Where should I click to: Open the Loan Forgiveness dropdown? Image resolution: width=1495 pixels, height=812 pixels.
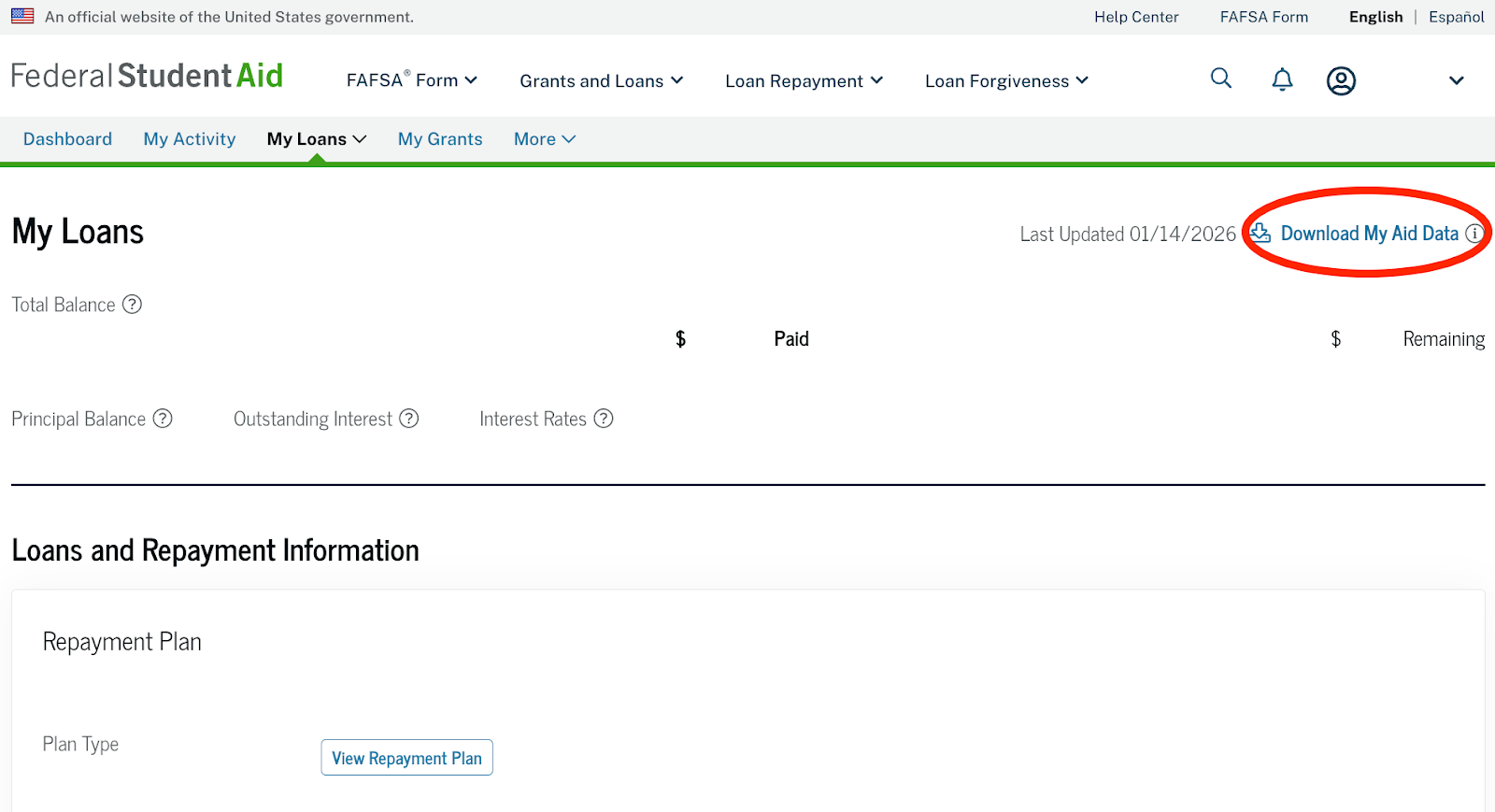pos(1006,81)
